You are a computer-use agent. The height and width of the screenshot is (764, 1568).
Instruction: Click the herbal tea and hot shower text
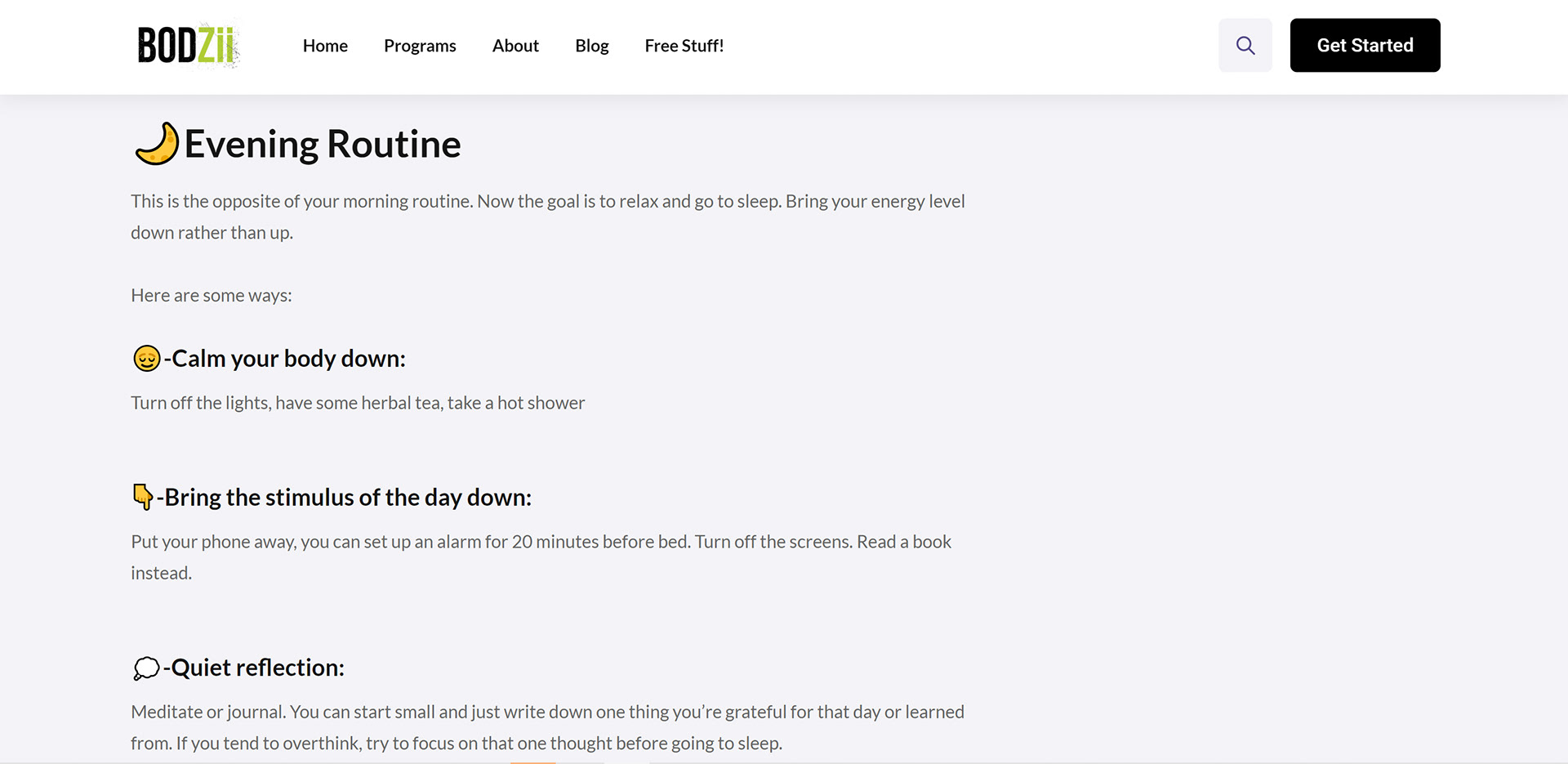click(358, 403)
